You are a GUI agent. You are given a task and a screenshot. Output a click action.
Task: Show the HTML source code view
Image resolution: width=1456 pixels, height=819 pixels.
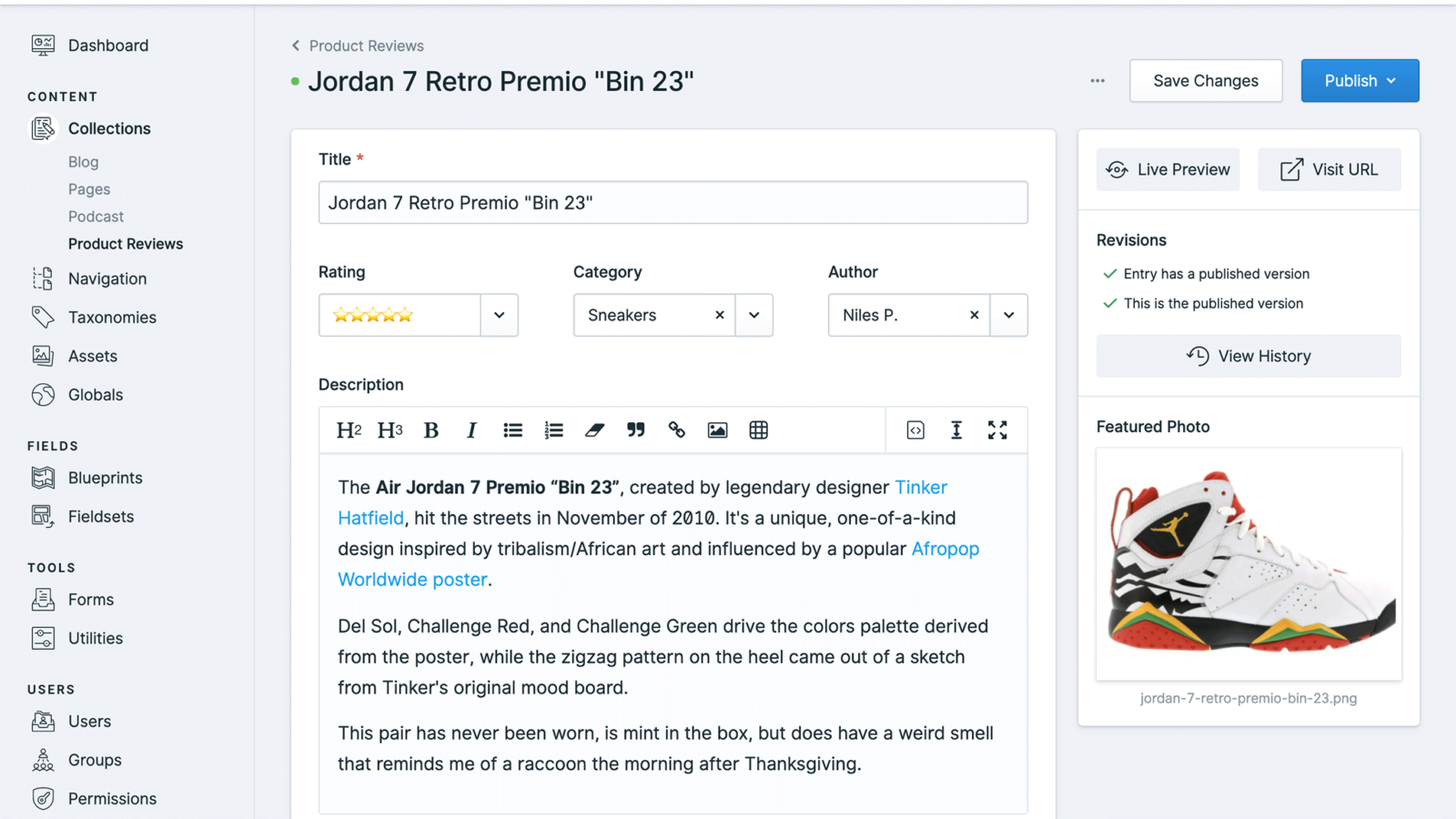pos(915,430)
